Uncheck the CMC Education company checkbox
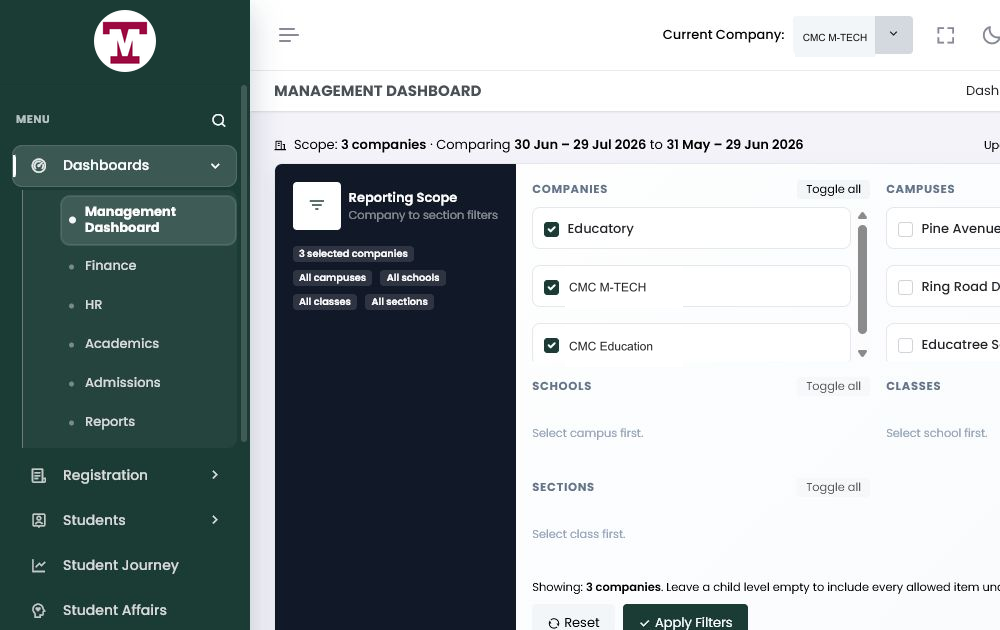Image resolution: width=1000 pixels, height=630 pixels. pos(552,346)
